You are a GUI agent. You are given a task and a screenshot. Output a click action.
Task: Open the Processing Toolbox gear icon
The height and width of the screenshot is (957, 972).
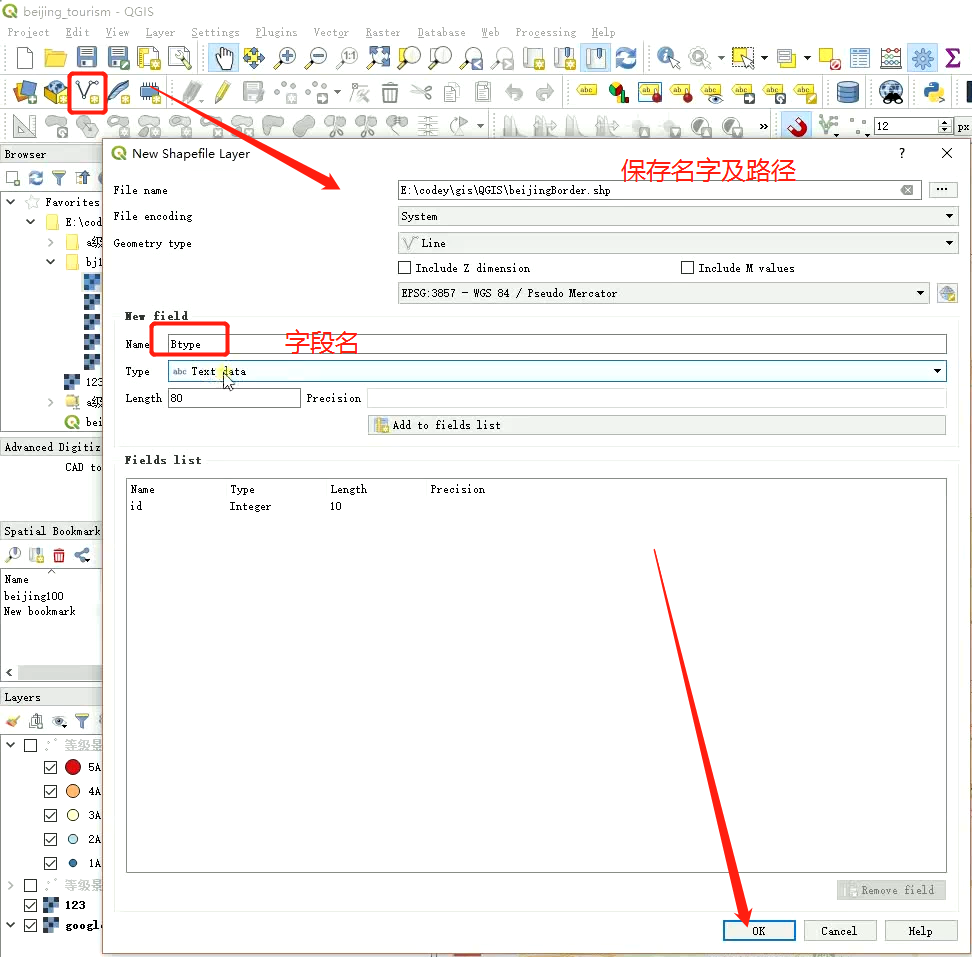click(922, 58)
